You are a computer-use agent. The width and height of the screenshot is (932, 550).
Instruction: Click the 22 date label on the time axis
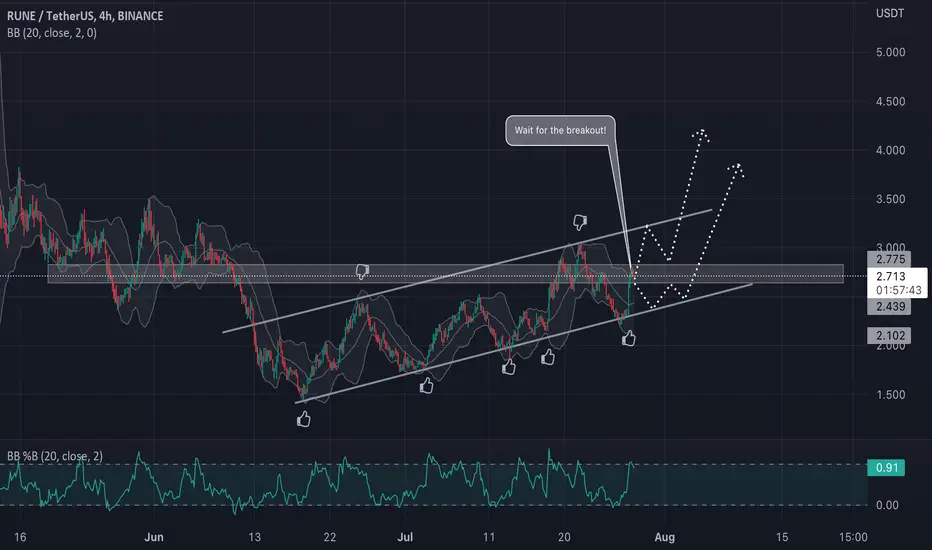pyautogui.click(x=329, y=537)
